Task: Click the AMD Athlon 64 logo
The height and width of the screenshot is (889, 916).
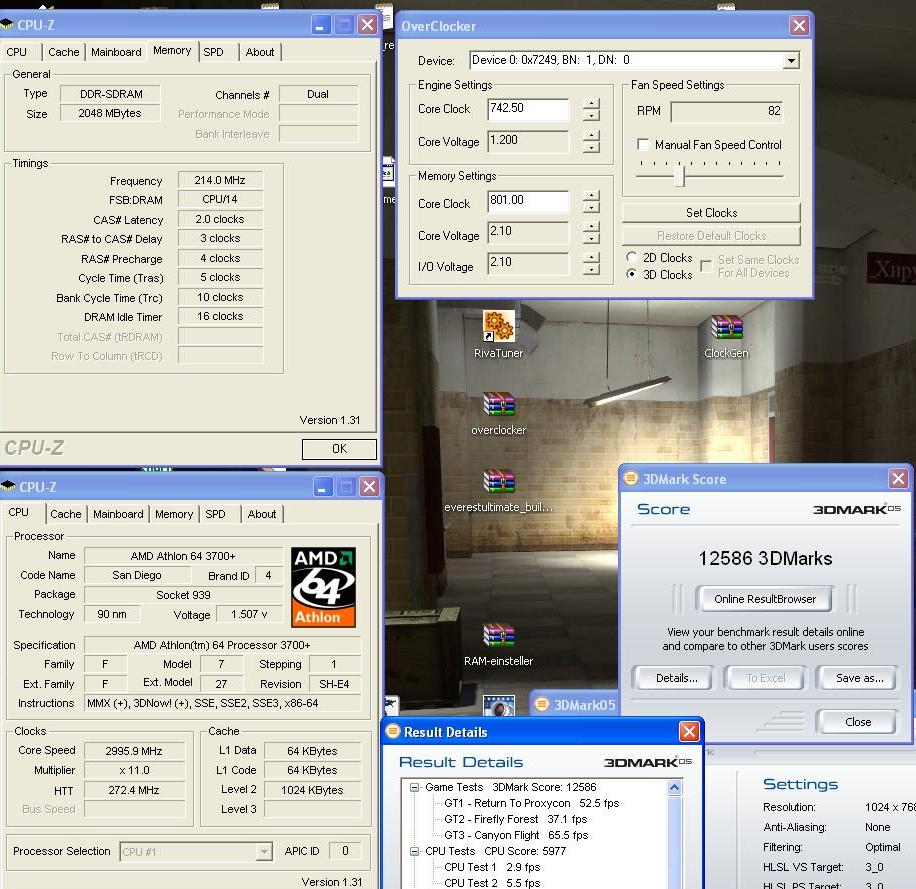Action: (323, 587)
